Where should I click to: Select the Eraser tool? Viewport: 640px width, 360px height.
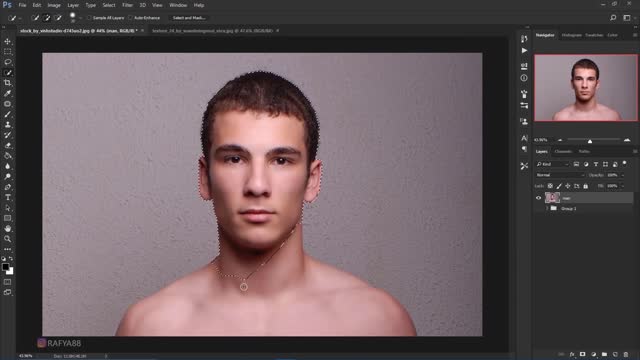point(7,145)
